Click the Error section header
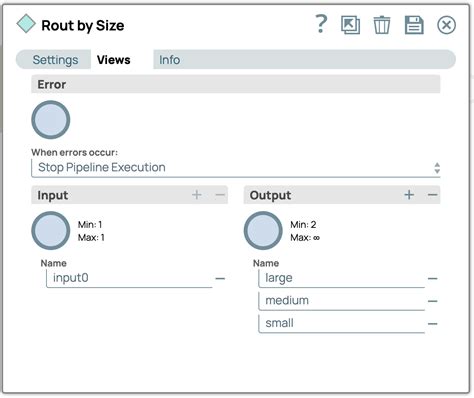The image size is (474, 398). [236, 84]
